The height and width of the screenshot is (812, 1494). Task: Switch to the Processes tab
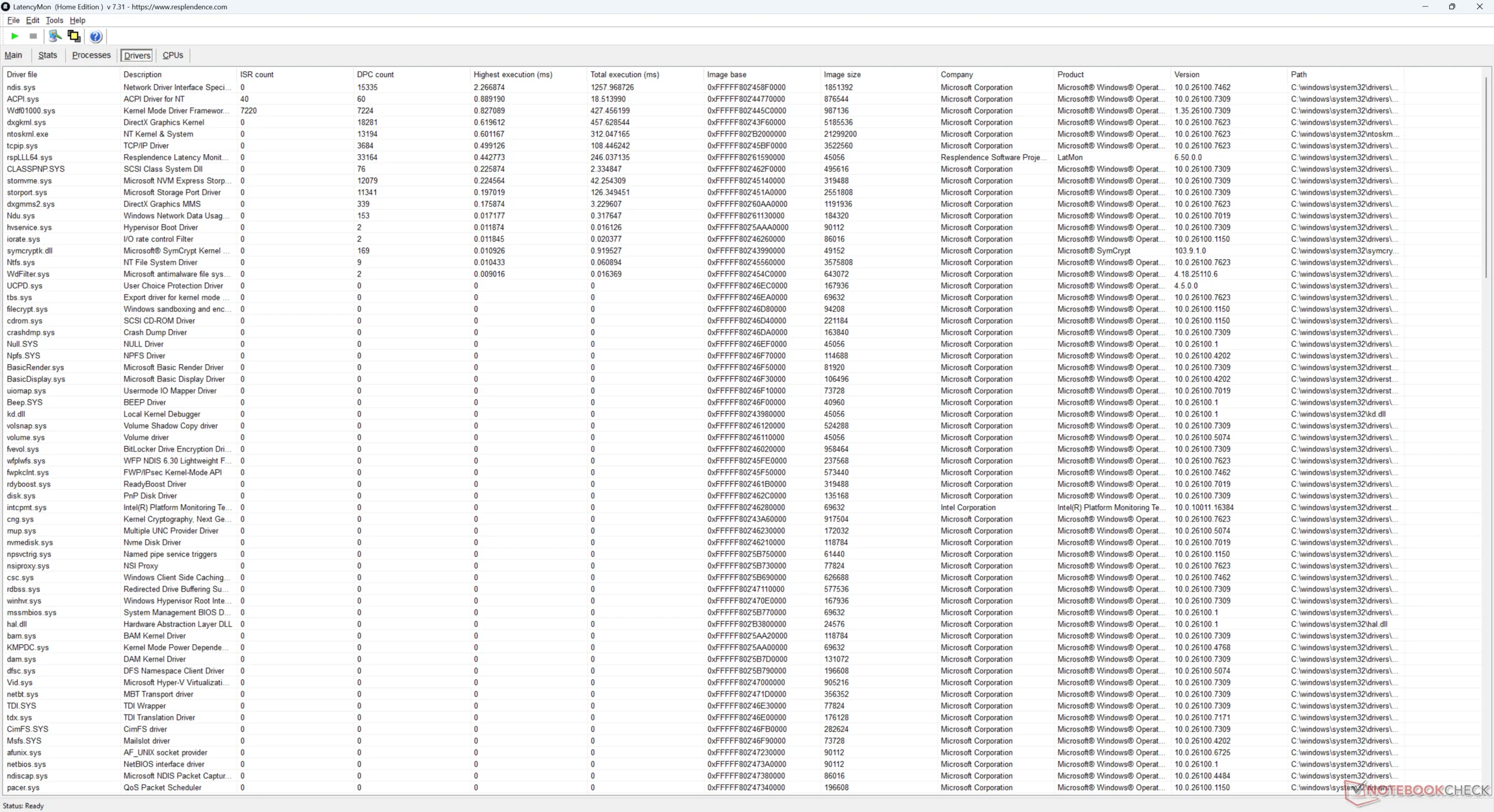[x=91, y=55]
